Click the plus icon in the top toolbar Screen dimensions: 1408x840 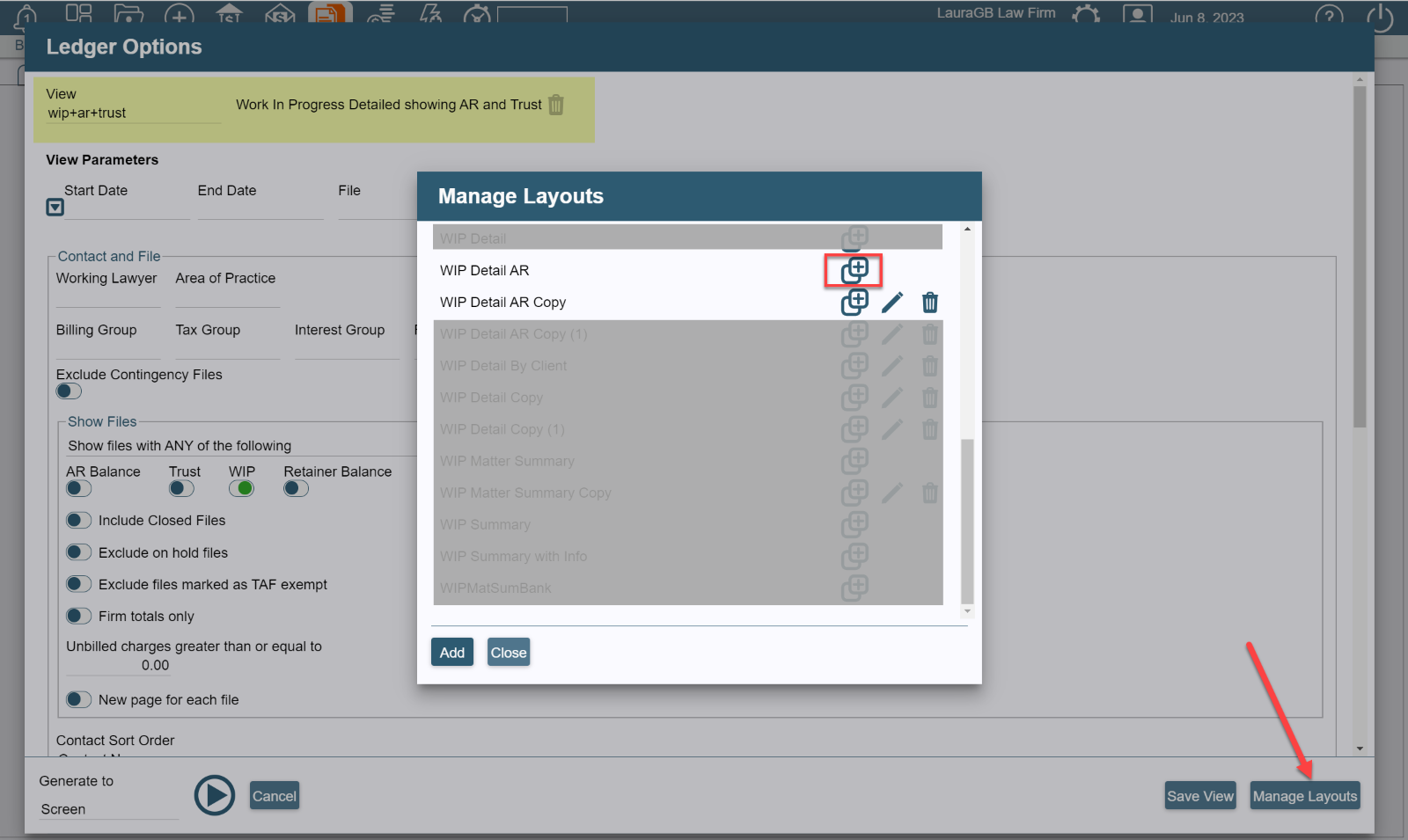point(179,11)
